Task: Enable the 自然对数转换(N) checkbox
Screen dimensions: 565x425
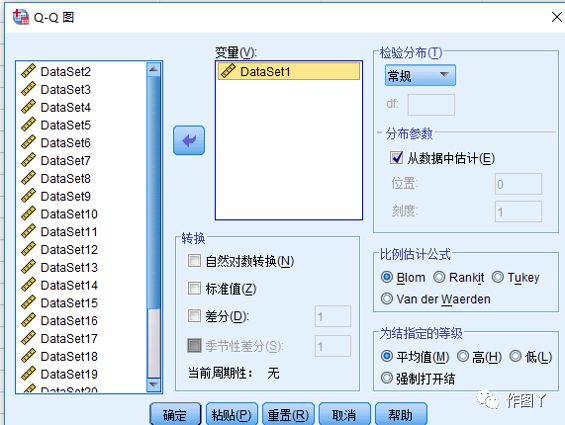Action: click(x=194, y=261)
